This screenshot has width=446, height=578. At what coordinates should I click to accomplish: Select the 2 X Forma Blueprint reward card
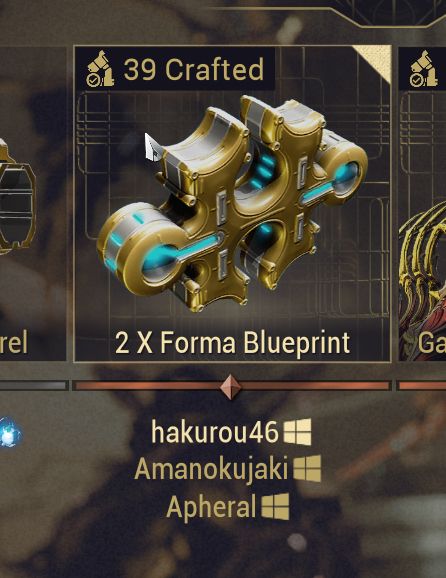tap(232, 204)
